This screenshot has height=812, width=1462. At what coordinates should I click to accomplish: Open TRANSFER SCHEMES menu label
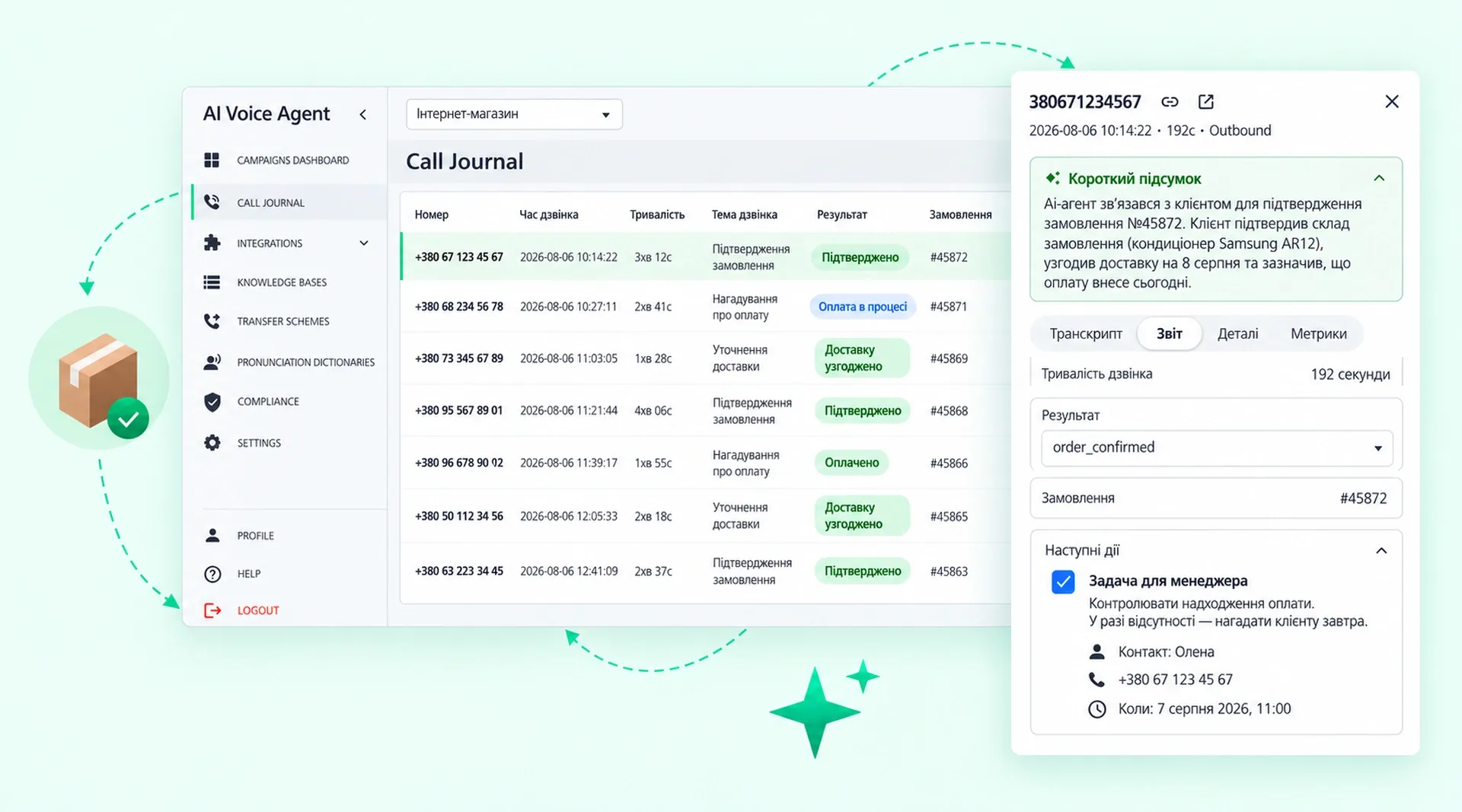[283, 321]
